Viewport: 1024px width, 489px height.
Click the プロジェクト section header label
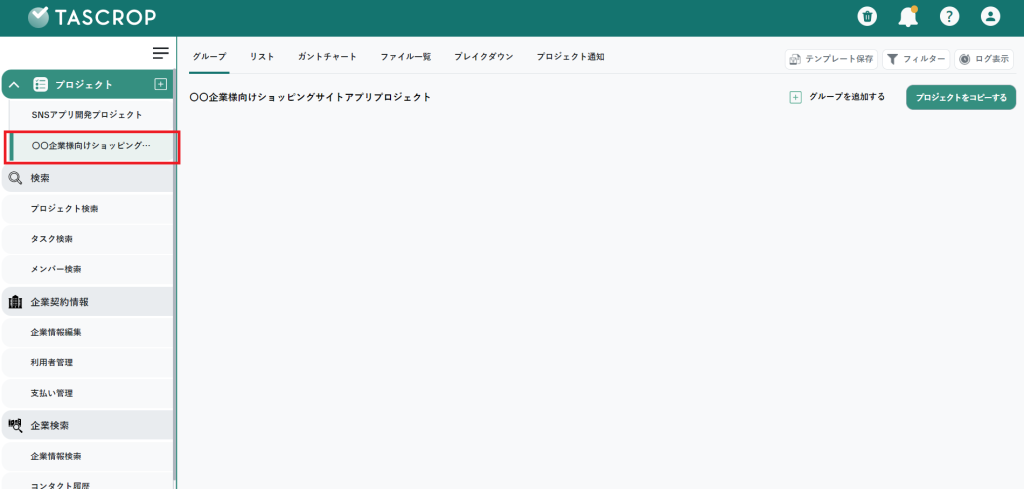84,85
